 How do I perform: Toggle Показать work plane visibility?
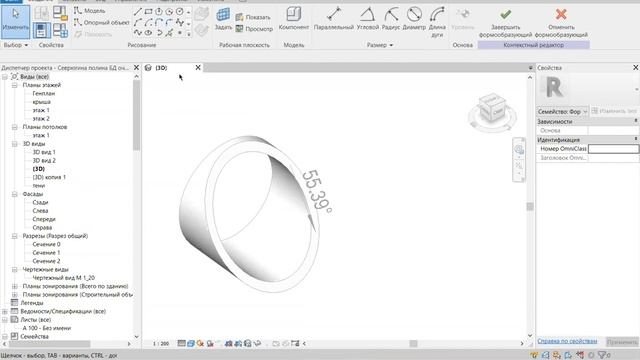click(x=253, y=17)
